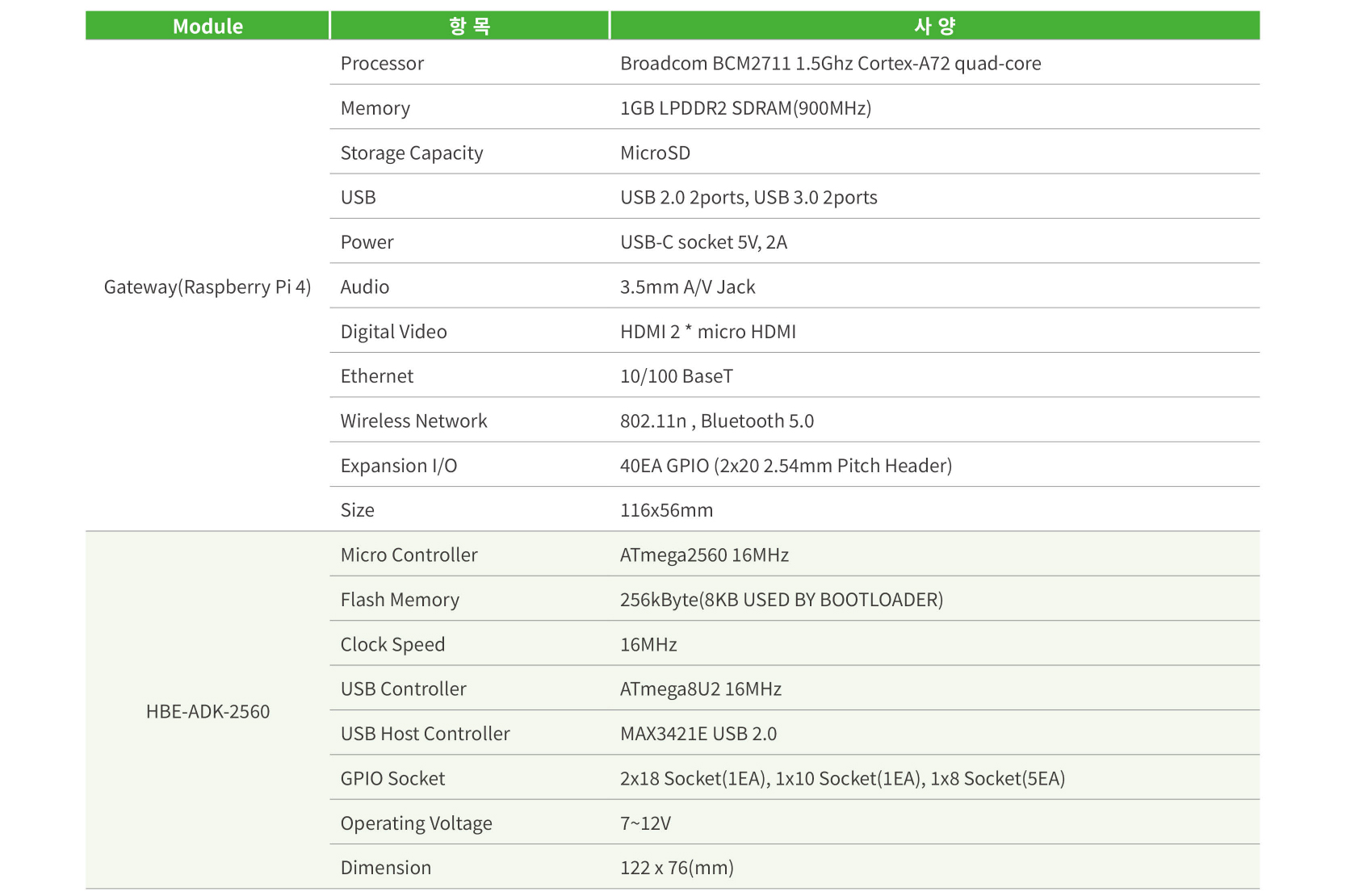This screenshot has height=896, width=1346.
Task: Select HDMI 2 * micro HDMI value
Action: (x=708, y=332)
